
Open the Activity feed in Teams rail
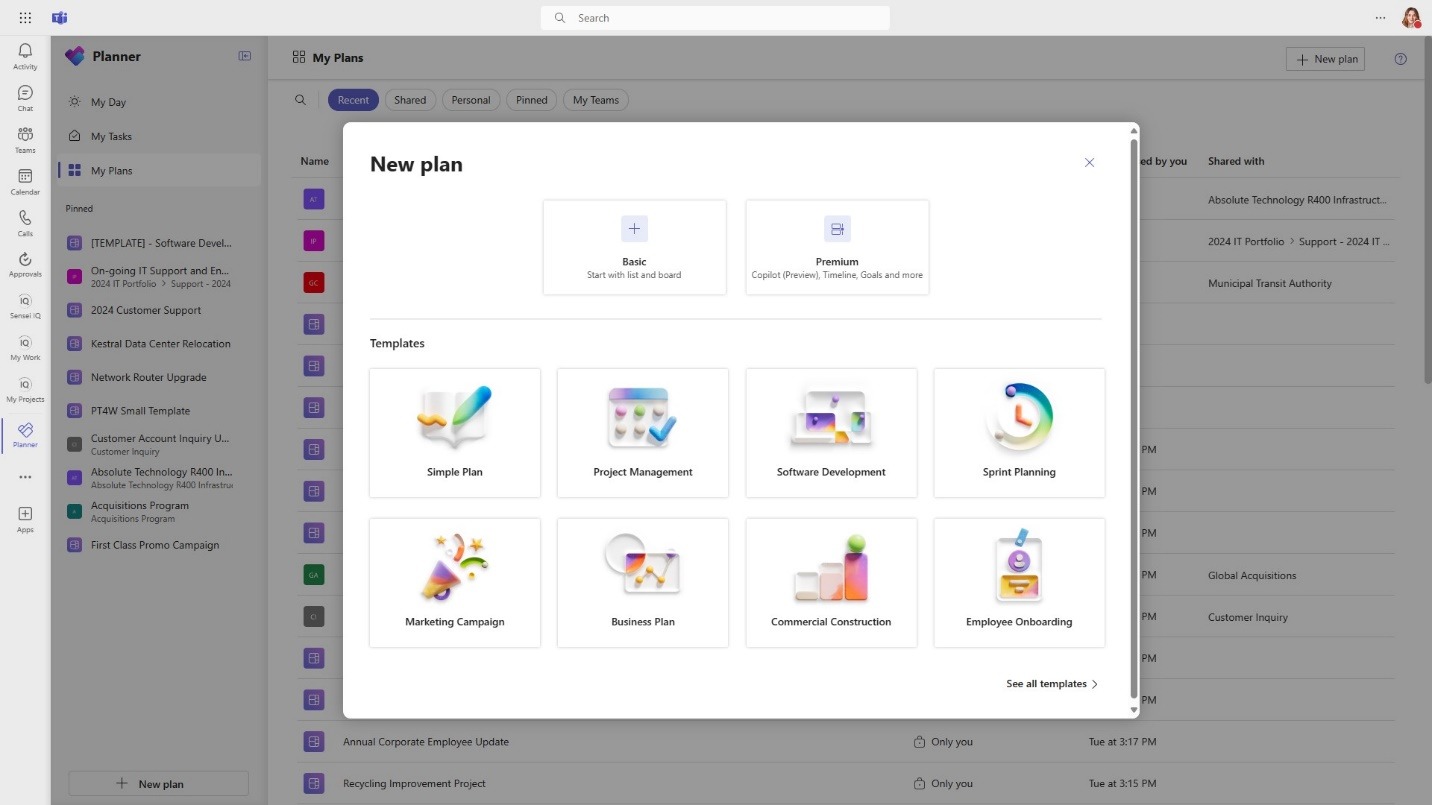coord(25,56)
